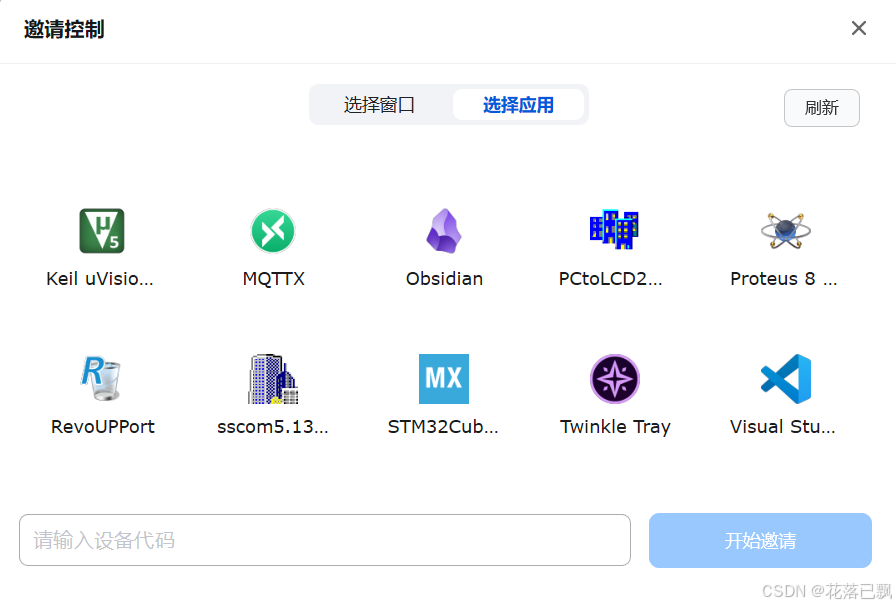Select the Visual Studio Code icon
896x606 pixels.
pyautogui.click(x=786, y=379)
